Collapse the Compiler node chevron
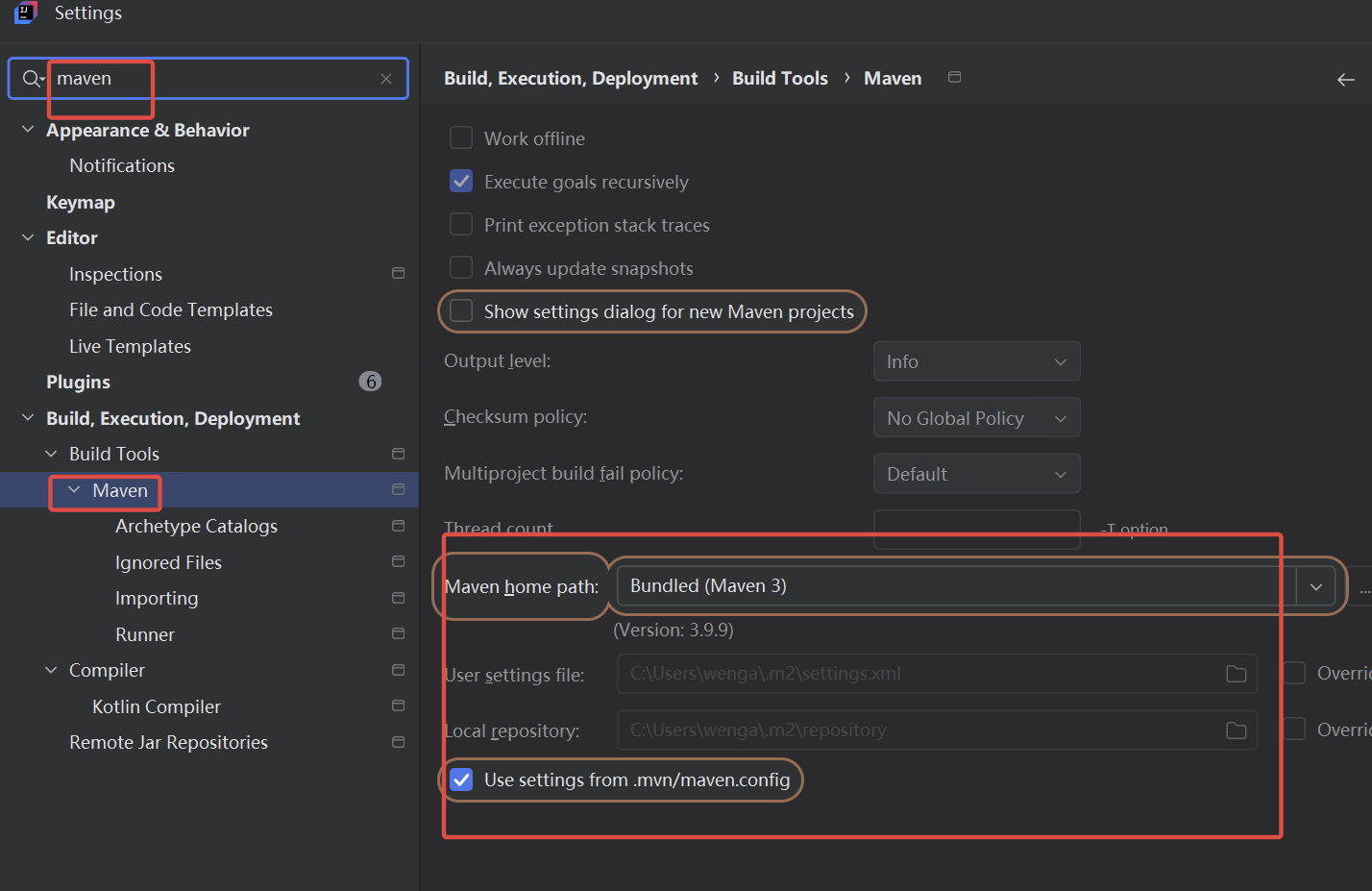This screenshot has width=1372, height=891. click(x=51, y=670)
